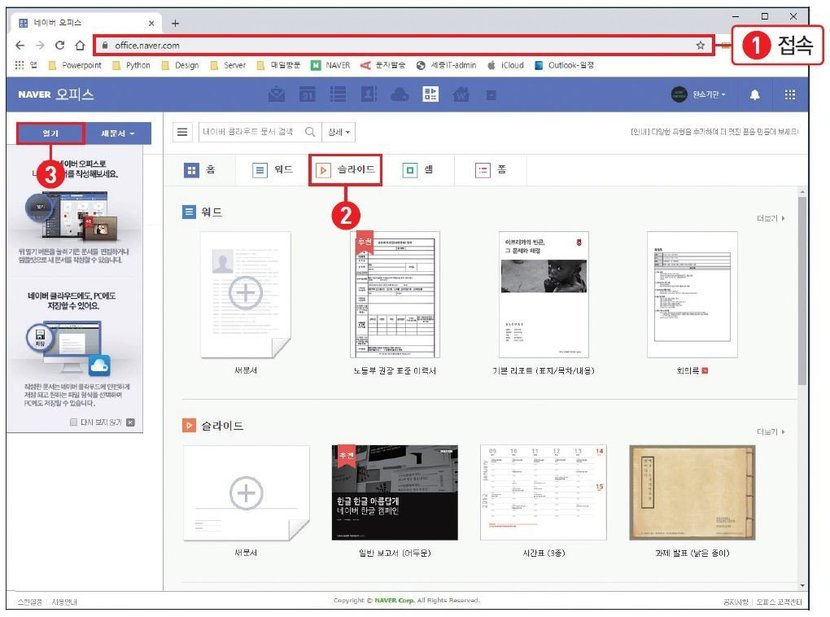
Task: Open the 시간표 (3종) slide template
Action: pos(543,493)
